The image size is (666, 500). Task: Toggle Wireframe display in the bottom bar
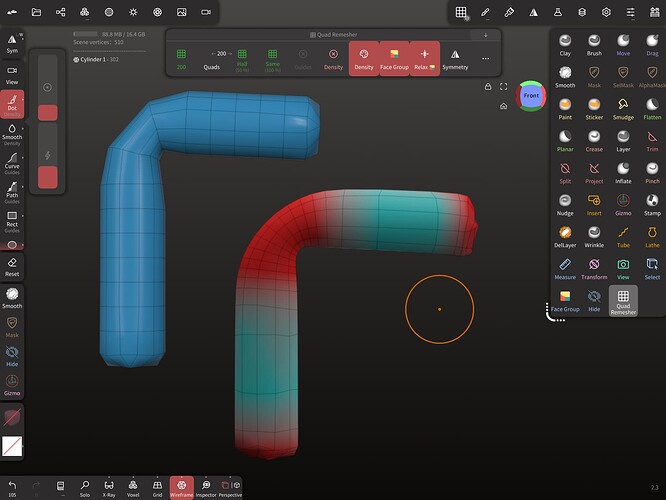pyautogui.click(x=181, y=487)
